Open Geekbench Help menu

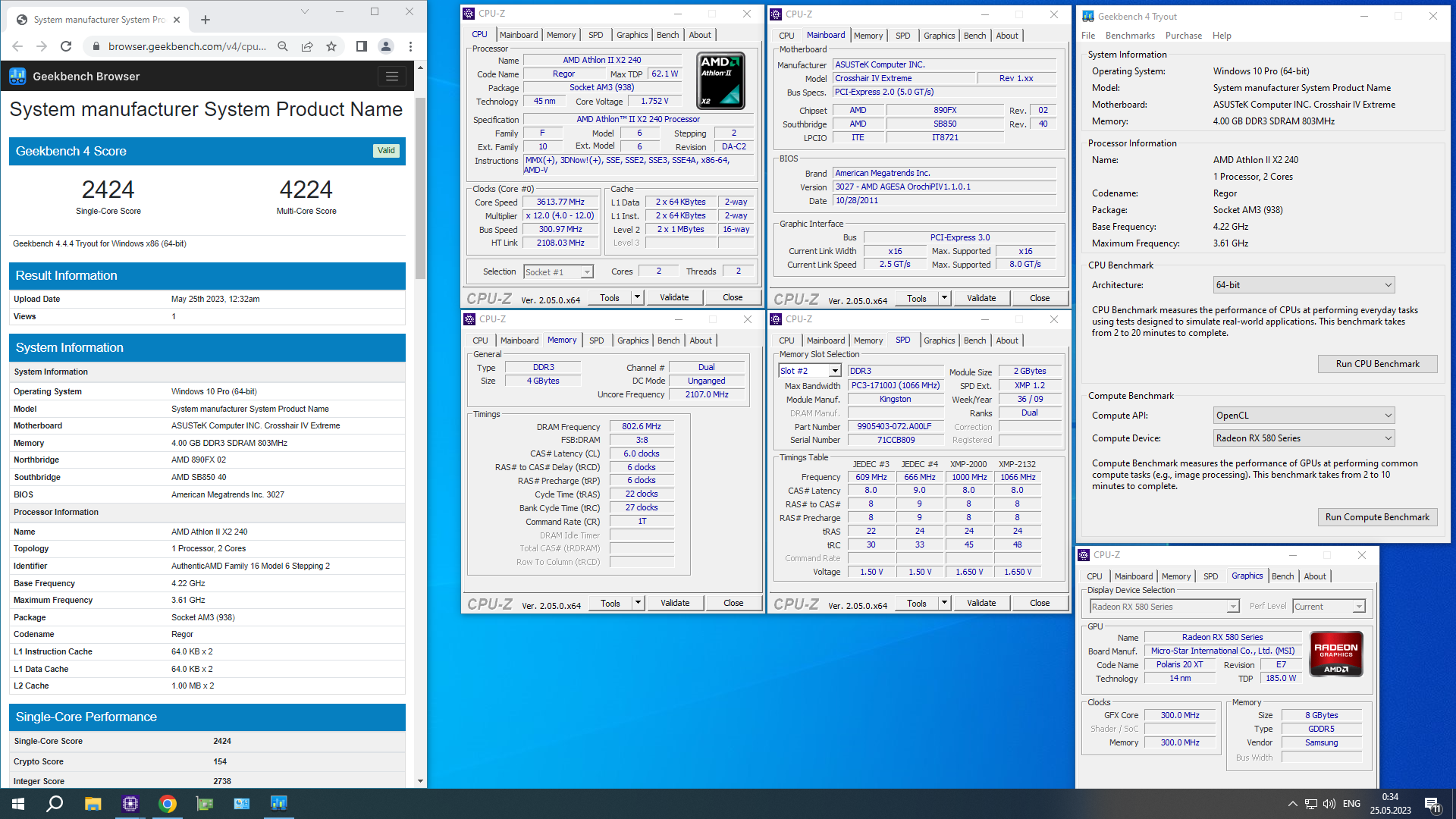pyautogui.click(x=1222, y=36)
